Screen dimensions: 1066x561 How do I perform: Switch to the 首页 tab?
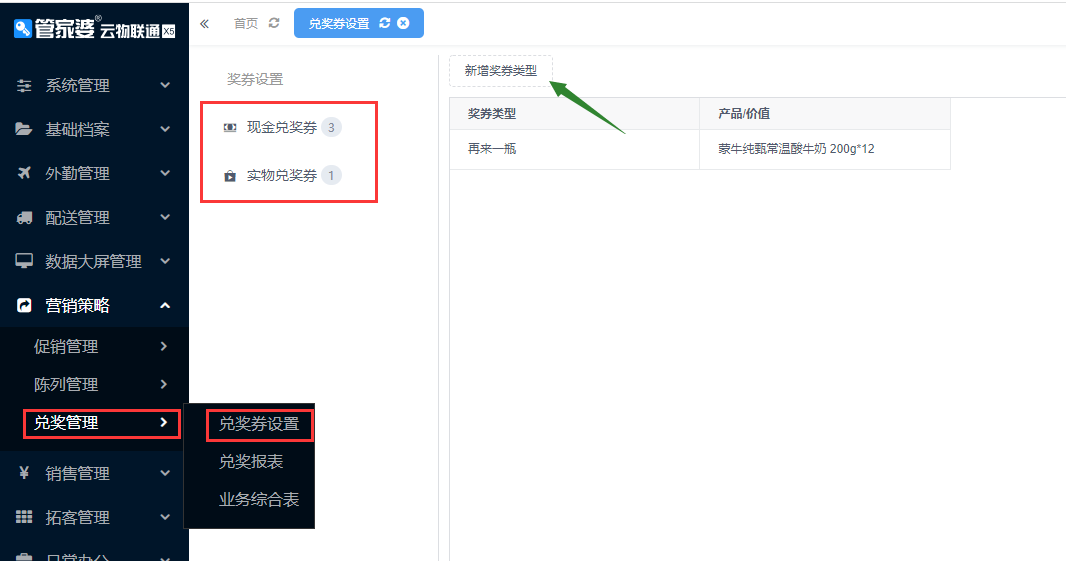pyautogui.click(x=245, y=23)
